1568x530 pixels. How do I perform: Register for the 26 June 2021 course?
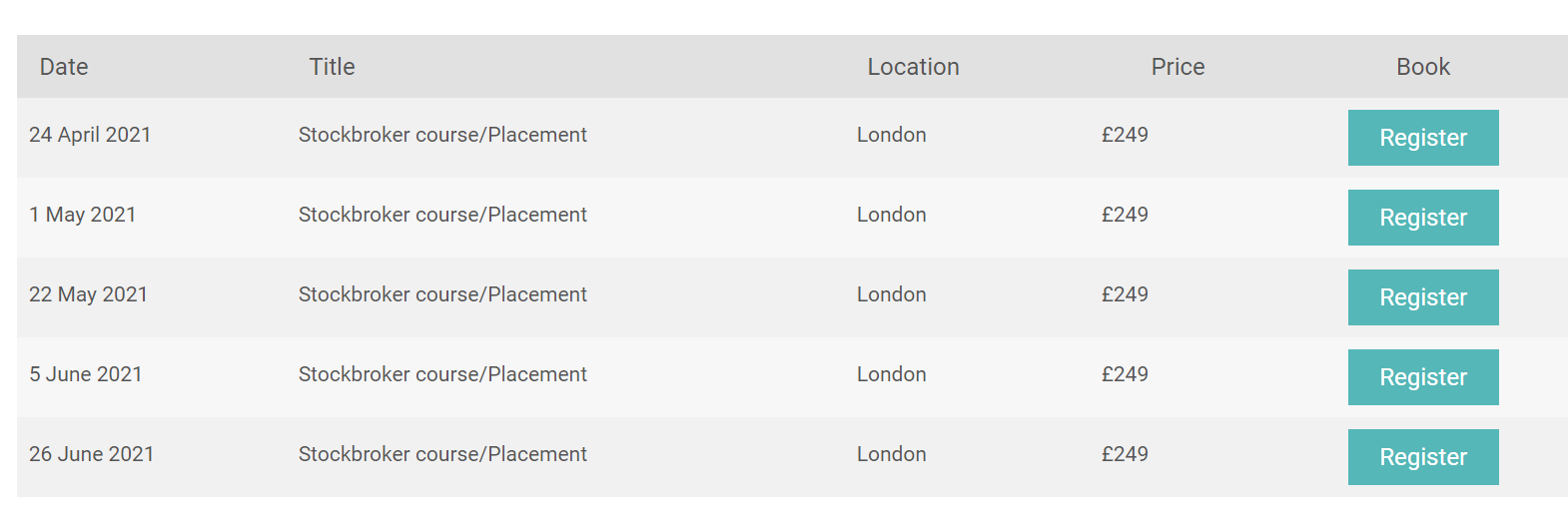[x=1423, y=457]
